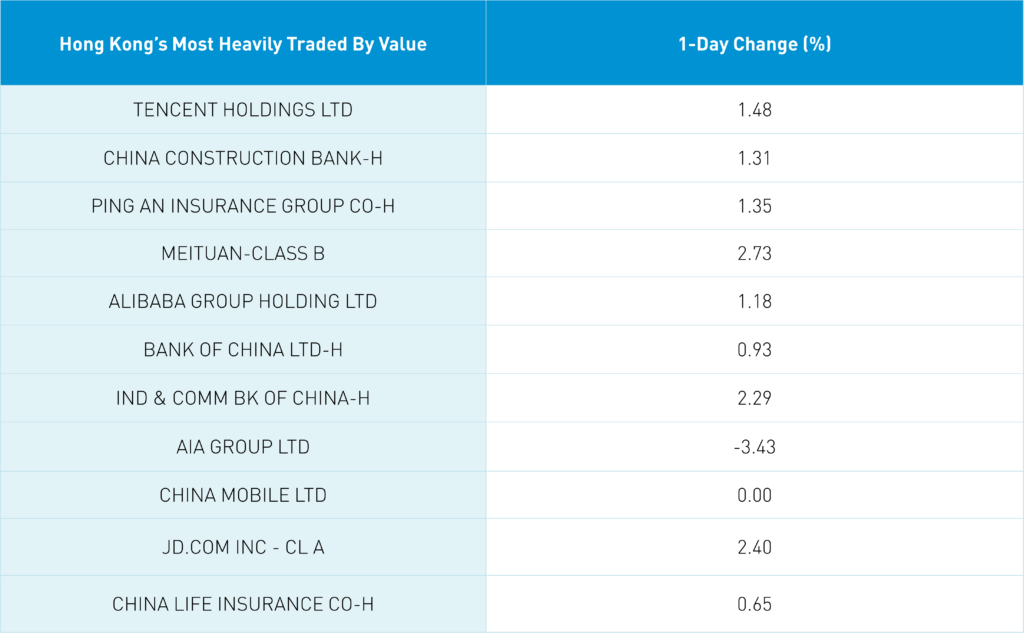Click PING AN INSURANCE GROUP CO-H
1024x633 pixels.
tap(243, 206)
